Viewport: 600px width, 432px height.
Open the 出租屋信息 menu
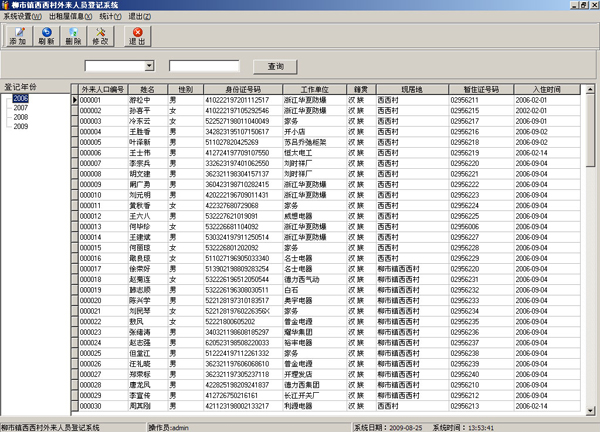tap(68, 17)
